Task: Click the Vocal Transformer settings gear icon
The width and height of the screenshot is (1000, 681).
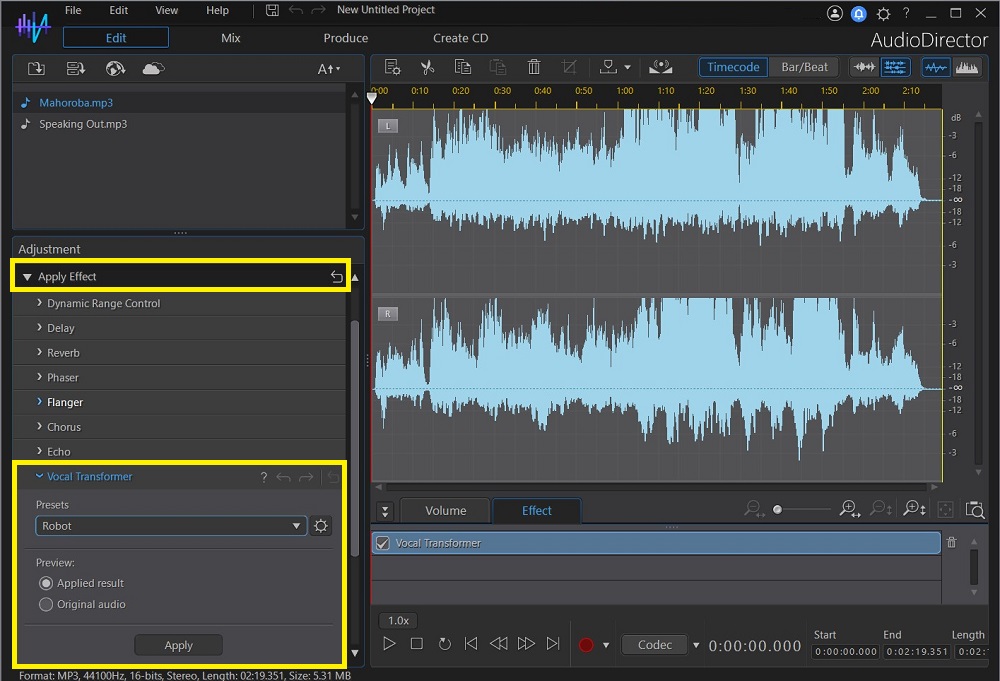Action: coord(320,525)
